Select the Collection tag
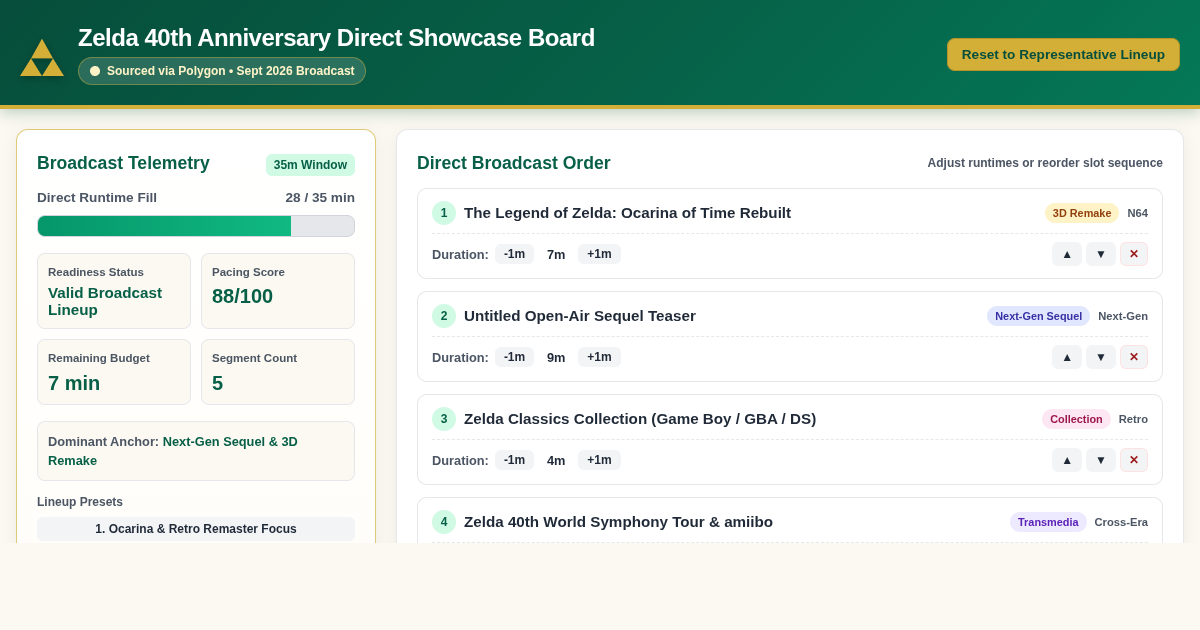Viewport: 1200px width, 630px height. coord(1076,419)
